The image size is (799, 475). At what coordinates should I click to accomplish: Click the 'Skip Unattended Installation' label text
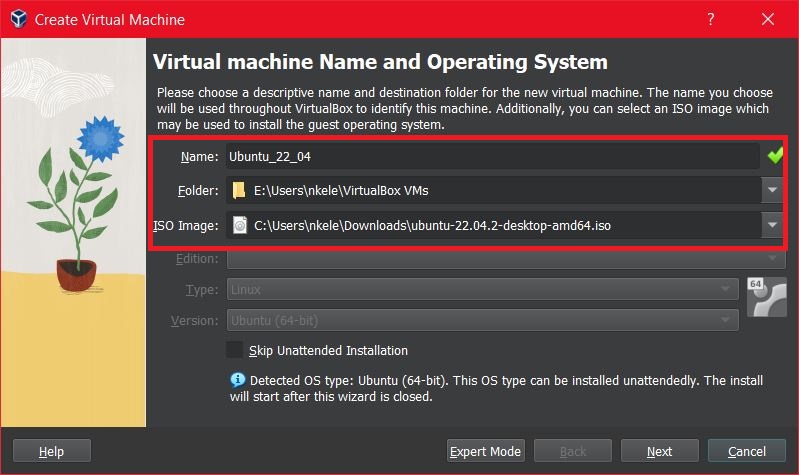328,351
